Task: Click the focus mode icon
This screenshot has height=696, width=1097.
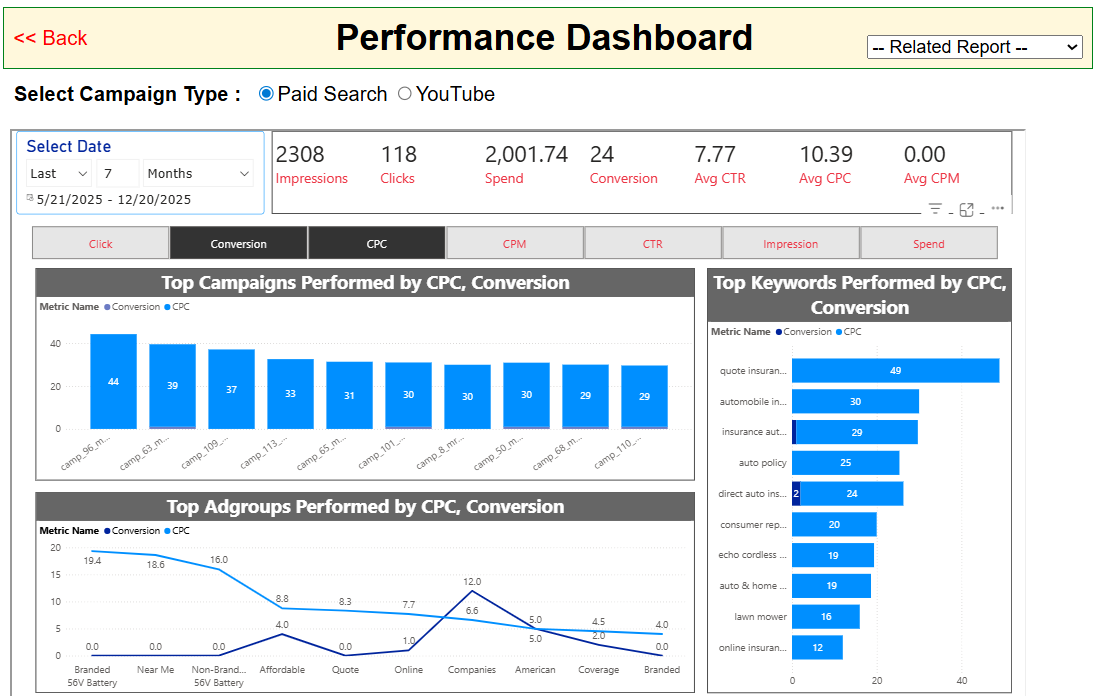Action: tap(966, 209)
